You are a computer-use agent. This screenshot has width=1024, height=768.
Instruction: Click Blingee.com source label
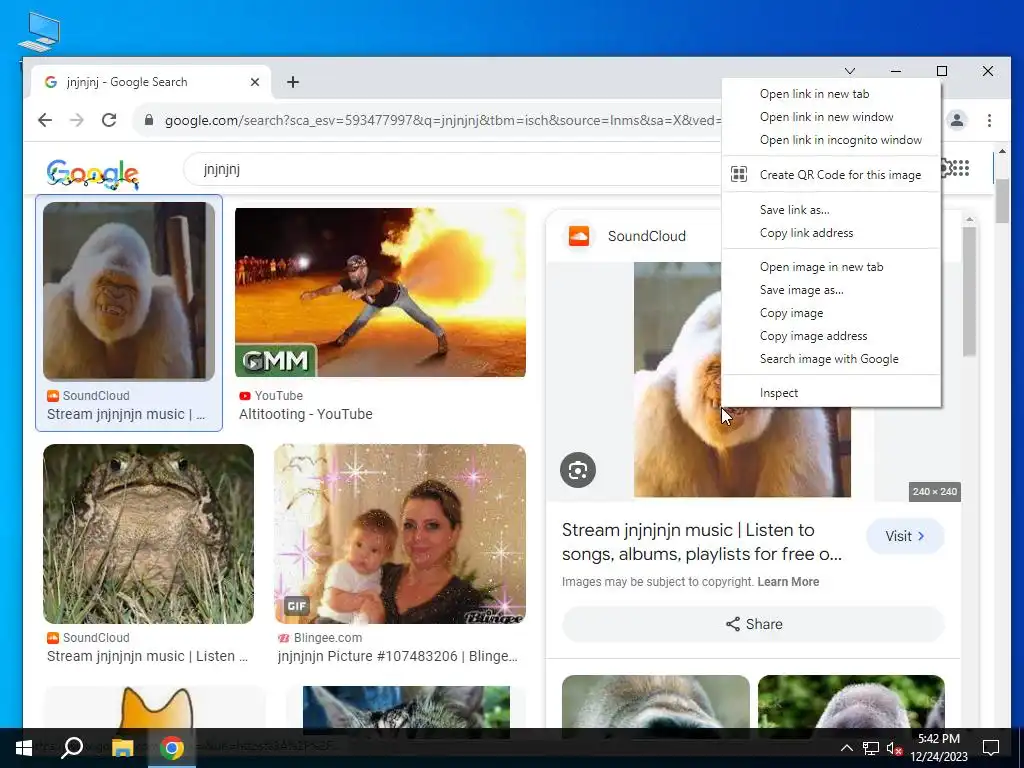pyautogui.click(x=320, y=637)
